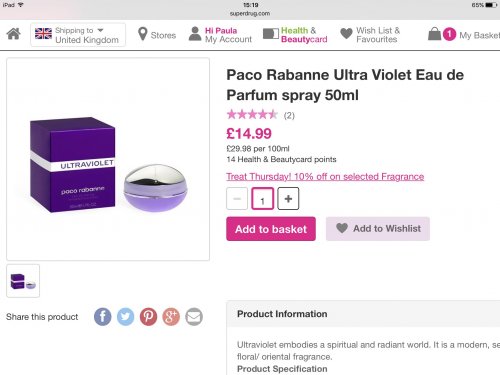
Task: Open Wish List & Favourites heart
Action: [x=346, y=34]
